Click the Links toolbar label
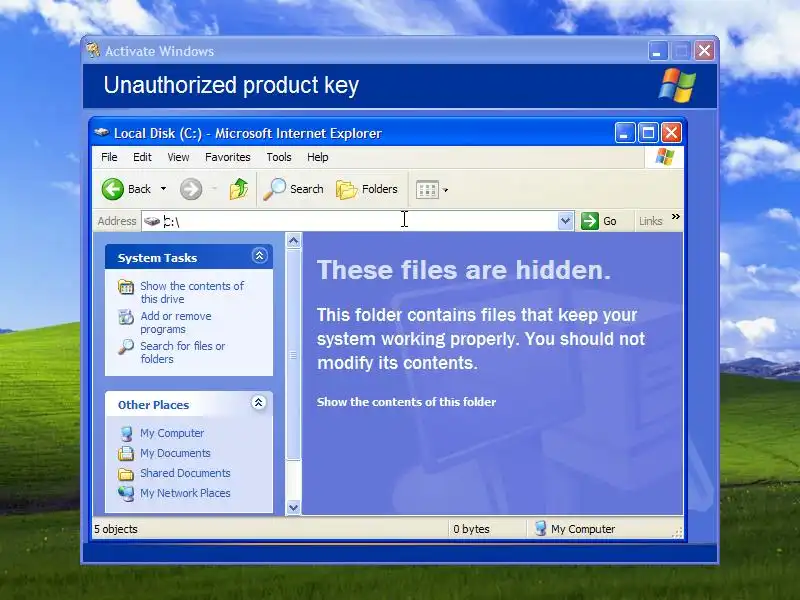Screen dimensions: 800x600 [651, 221]
